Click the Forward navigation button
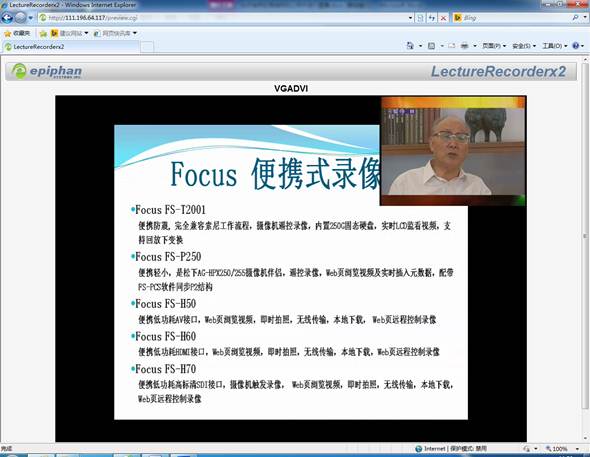Image resolution: width=590 pixels, height=457 pixels. [20, 18]
